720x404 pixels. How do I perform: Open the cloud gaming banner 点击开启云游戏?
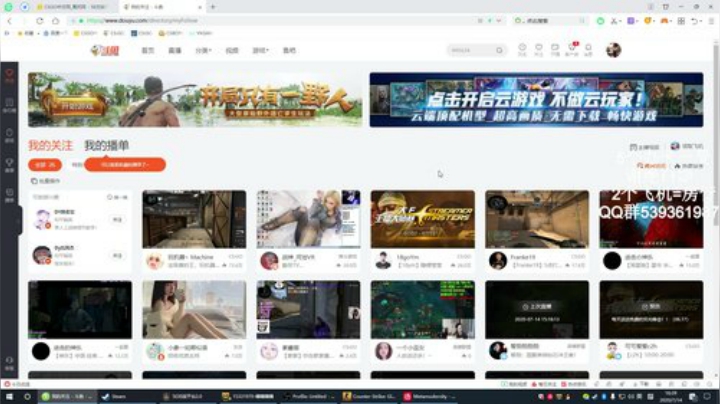coord(536,100)
